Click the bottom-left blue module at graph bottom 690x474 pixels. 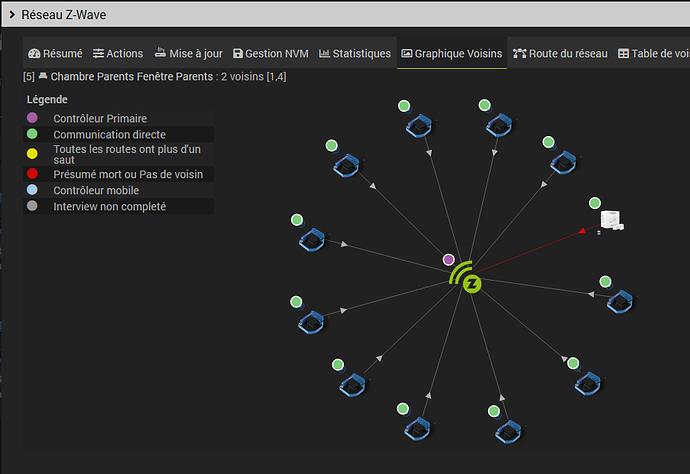point(418,429)
